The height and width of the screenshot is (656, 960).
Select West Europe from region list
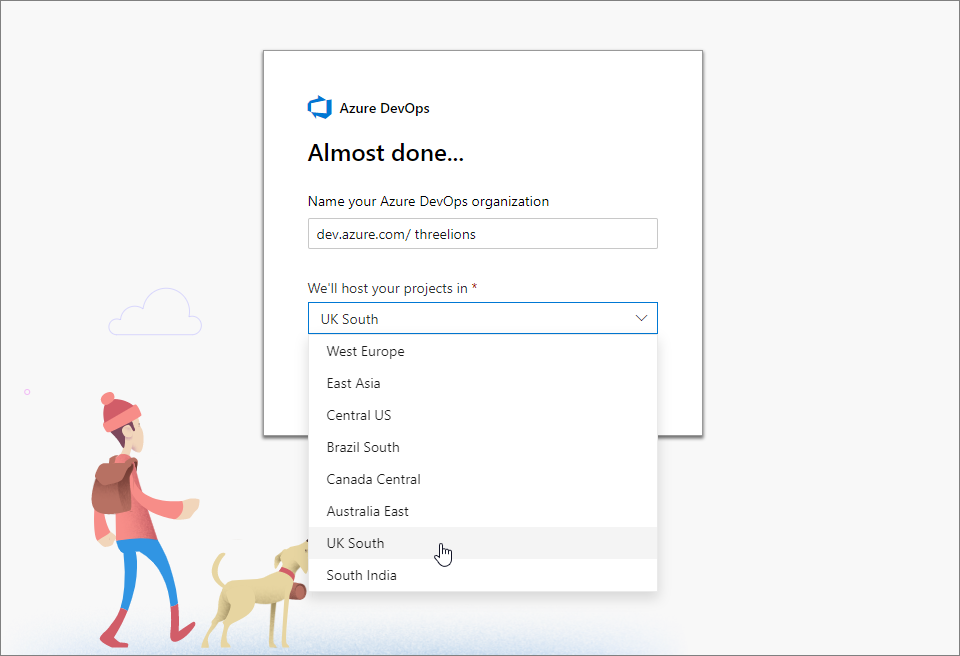click(482, 352)
